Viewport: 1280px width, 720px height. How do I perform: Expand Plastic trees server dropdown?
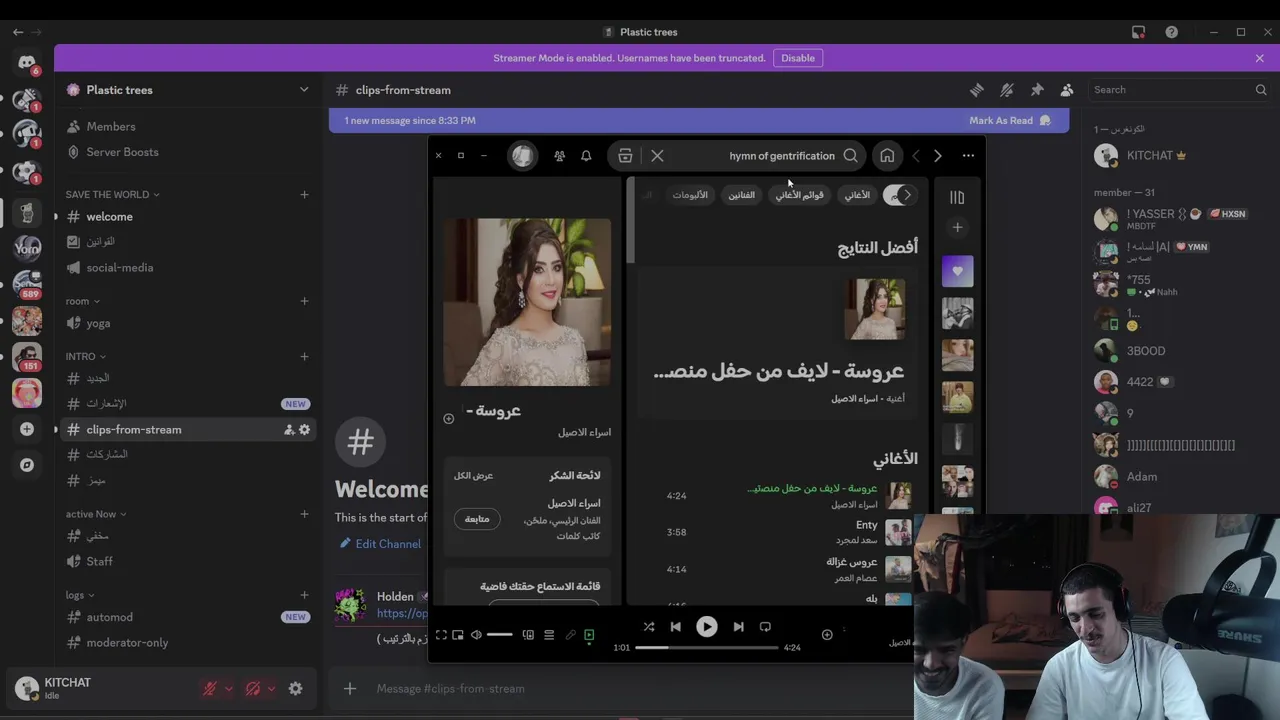pos(304,90)
